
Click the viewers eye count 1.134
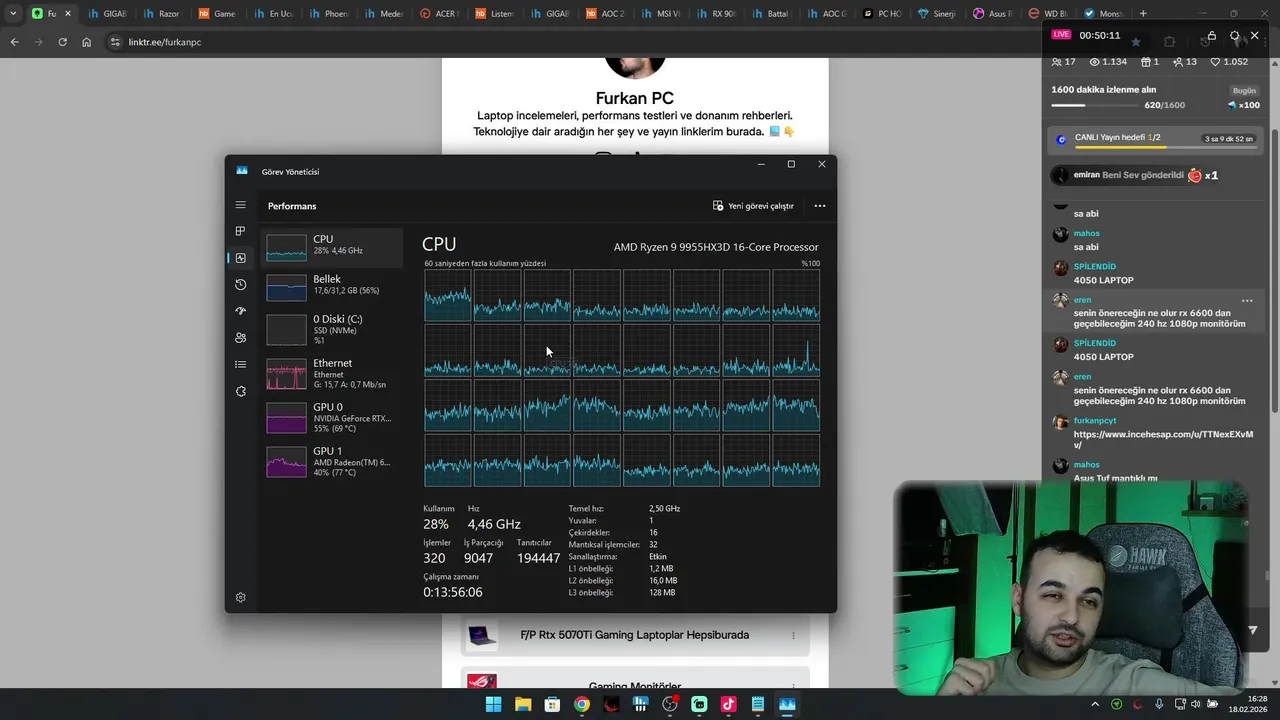tap(1108, 62)
